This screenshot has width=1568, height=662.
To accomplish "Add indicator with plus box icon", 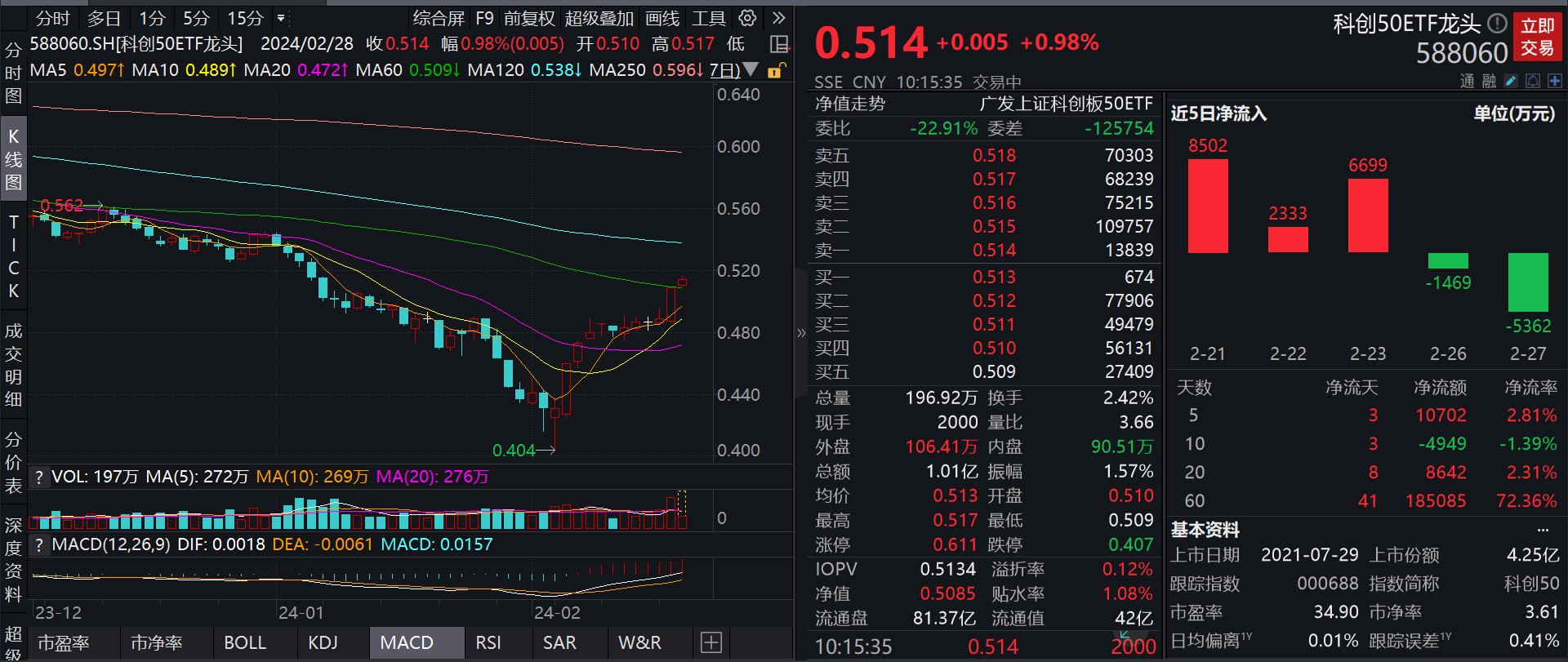I will click(711, 643).
